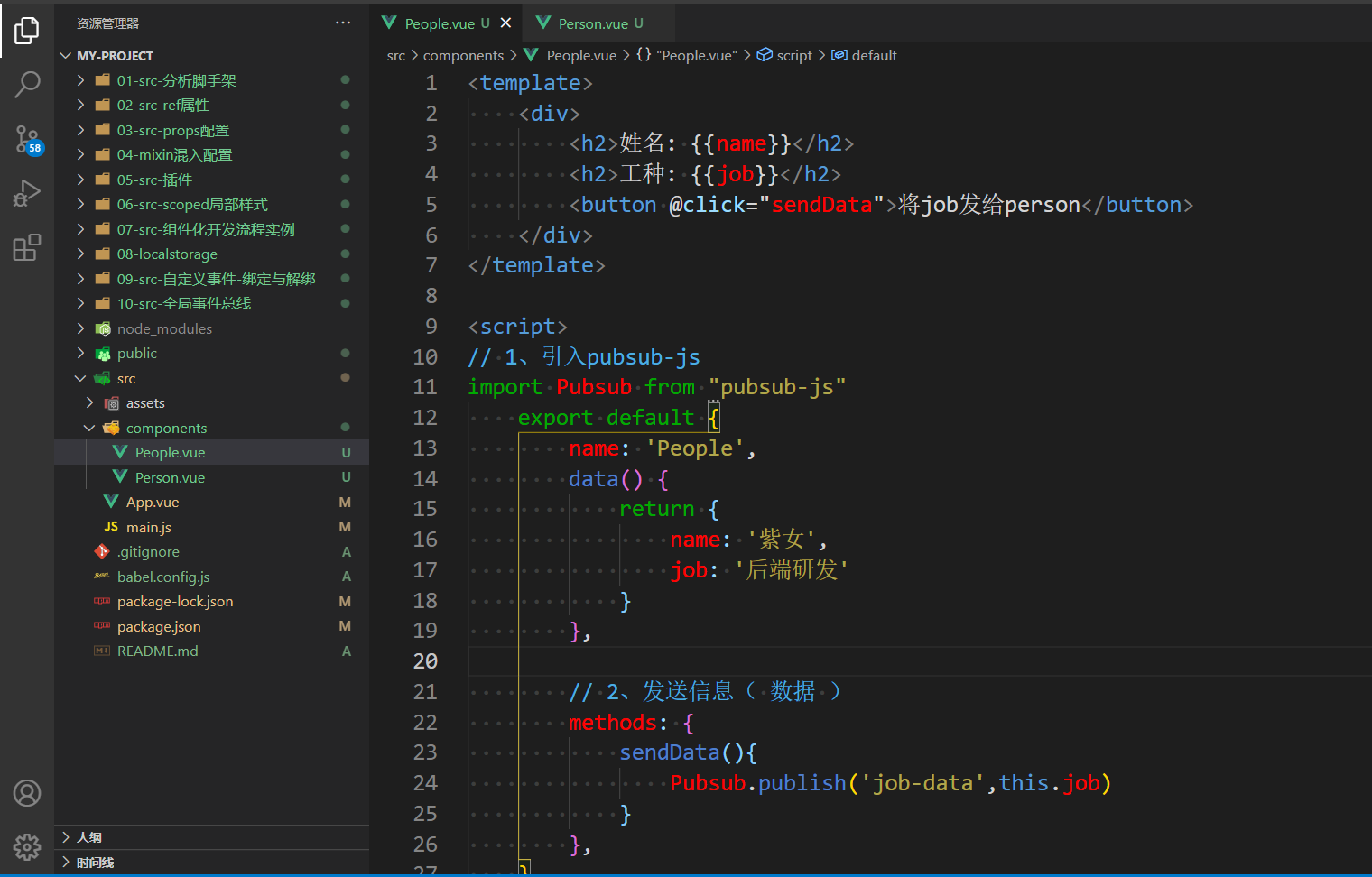Open the Extensions view icon
Screen dimensions: 1372x877
27,247
